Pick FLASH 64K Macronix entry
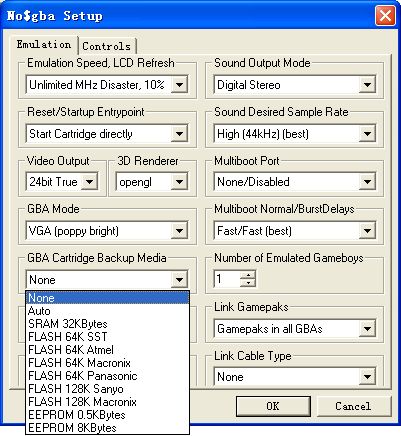Image resolution: width=401 pixels, height=436 pixels. click(x=107, y=363)
